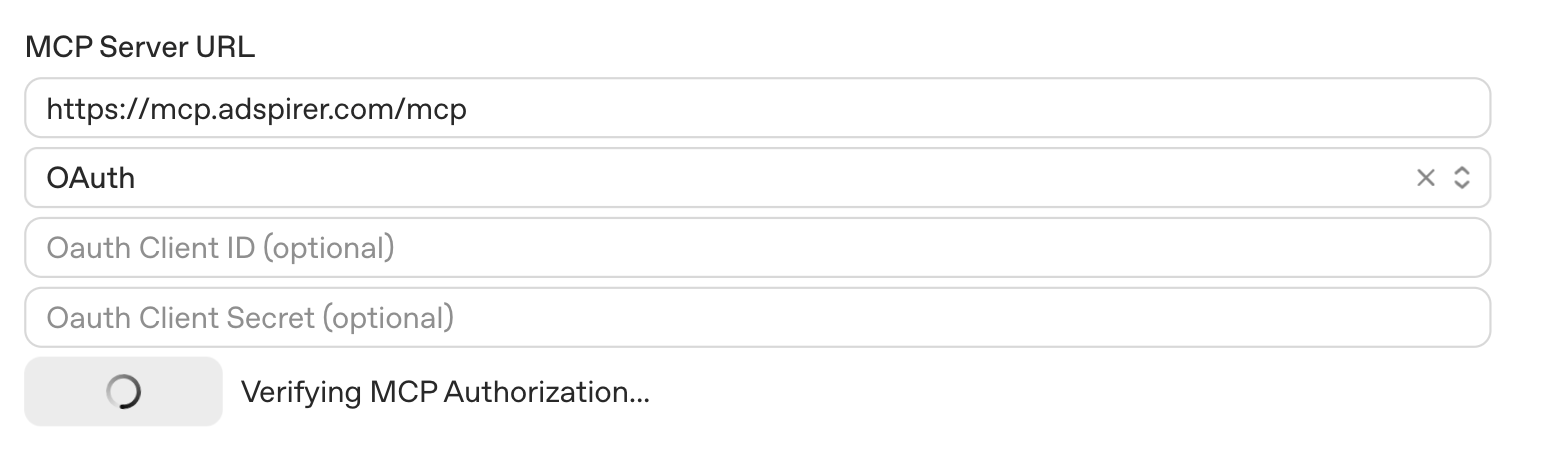Click the "Oauth Client Secret (optional)" placeholder
The image size is (1548, 452).
[x=250, y=318]
